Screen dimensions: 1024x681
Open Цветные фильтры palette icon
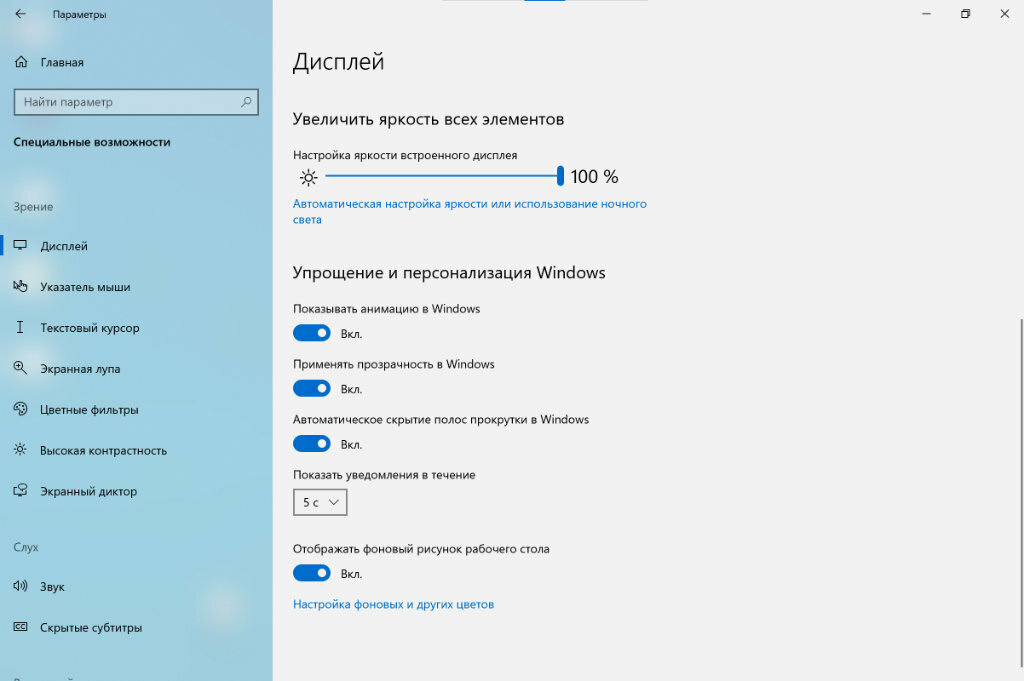[20, 409]
